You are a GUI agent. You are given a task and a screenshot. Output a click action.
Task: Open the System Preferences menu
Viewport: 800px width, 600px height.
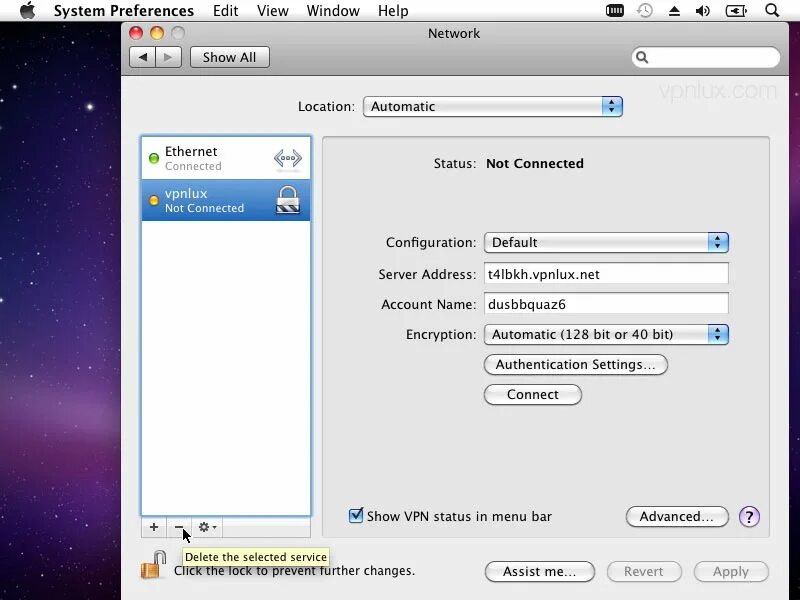pyautogui.click(x=124, y=11)
